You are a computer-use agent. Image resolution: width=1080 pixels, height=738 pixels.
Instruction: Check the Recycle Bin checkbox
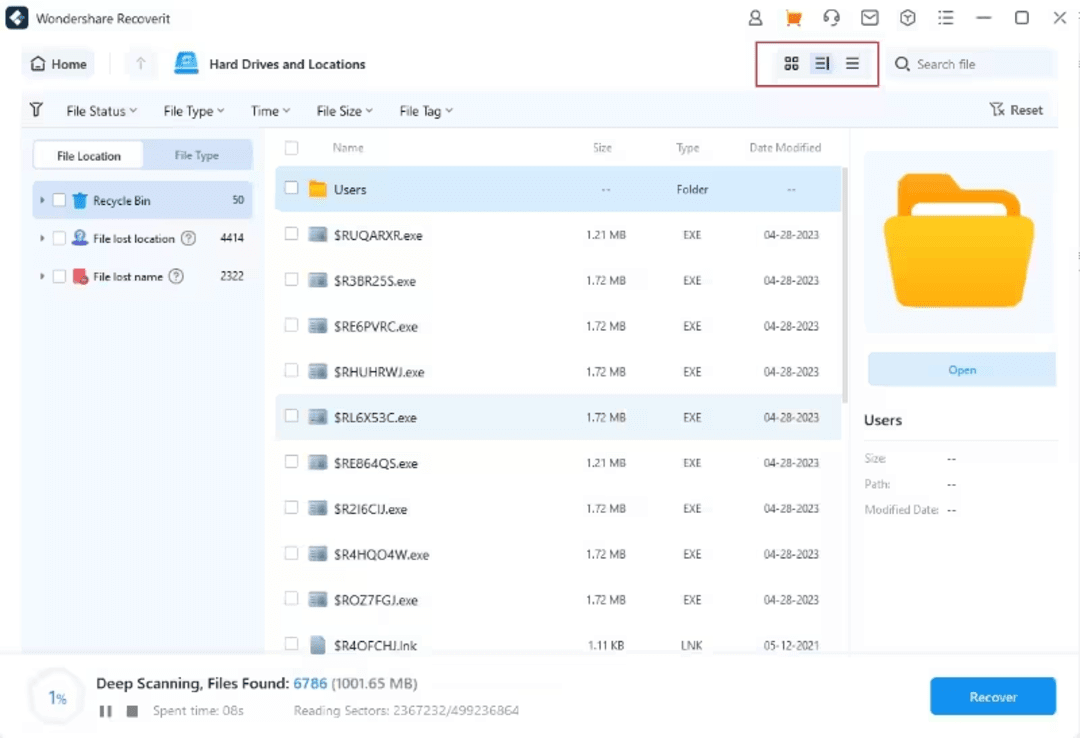point(59,199)
